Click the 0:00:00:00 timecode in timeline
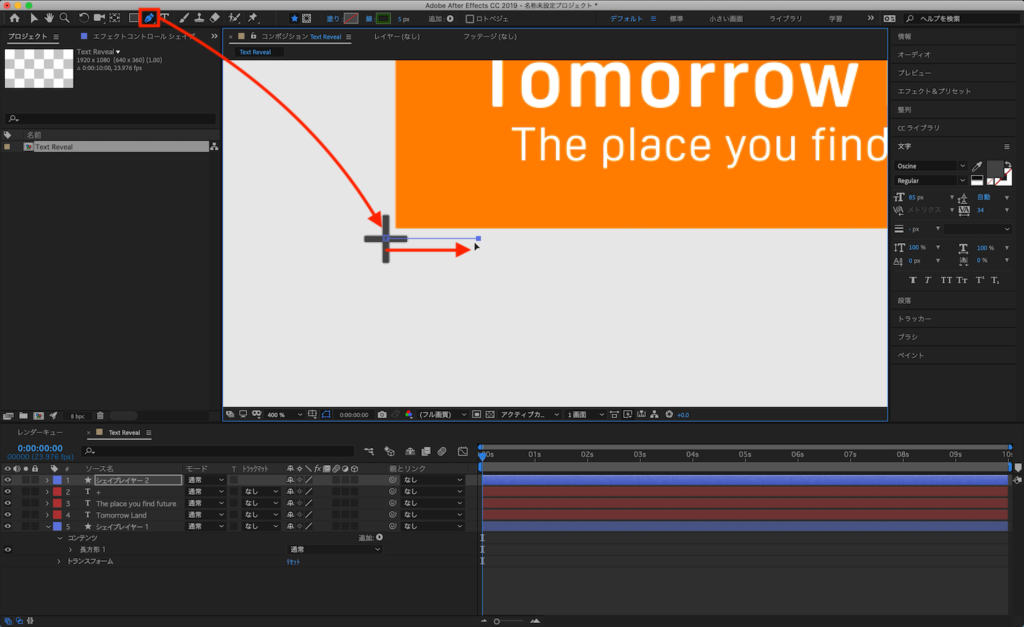The image size is (1024, 627). click(40, 448)
